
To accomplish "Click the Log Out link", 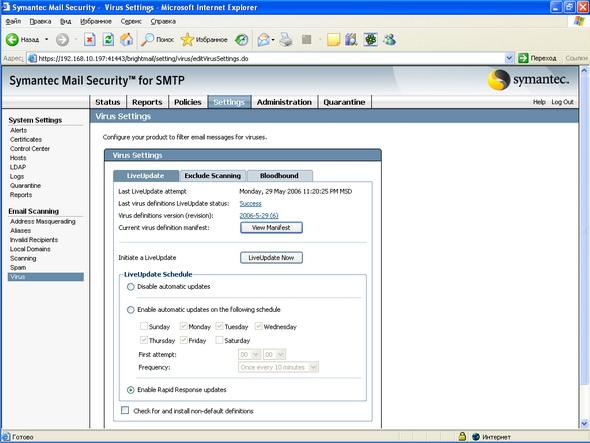I will (563, 102).
